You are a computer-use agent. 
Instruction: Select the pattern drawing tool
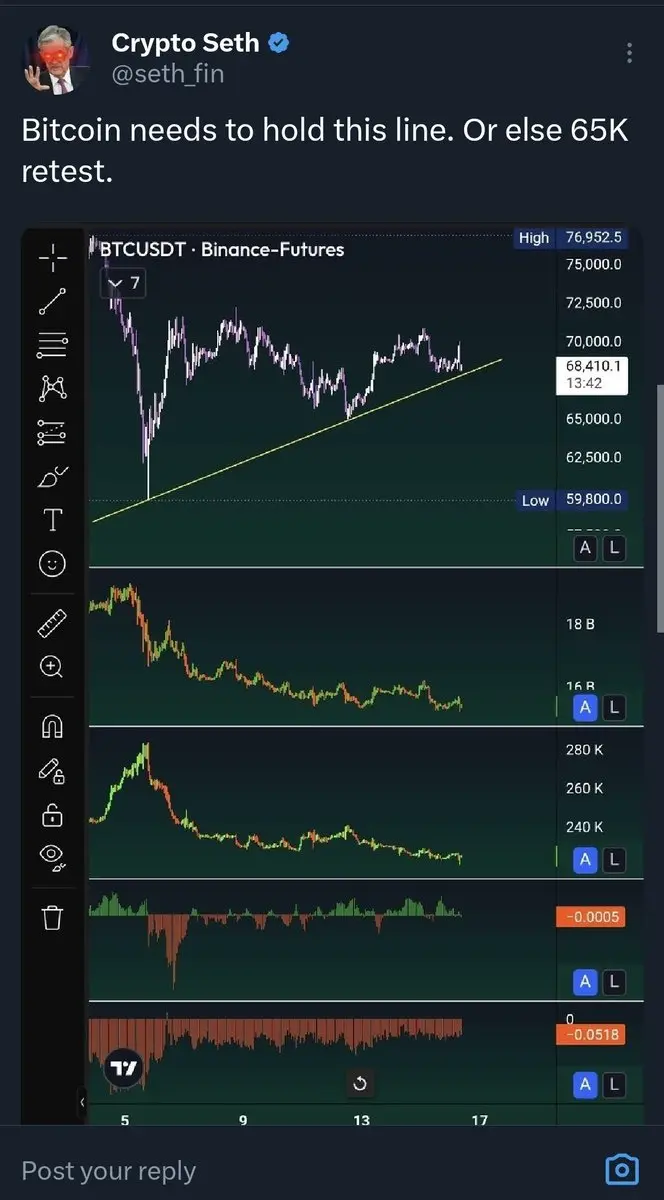(x=52, y=388)
